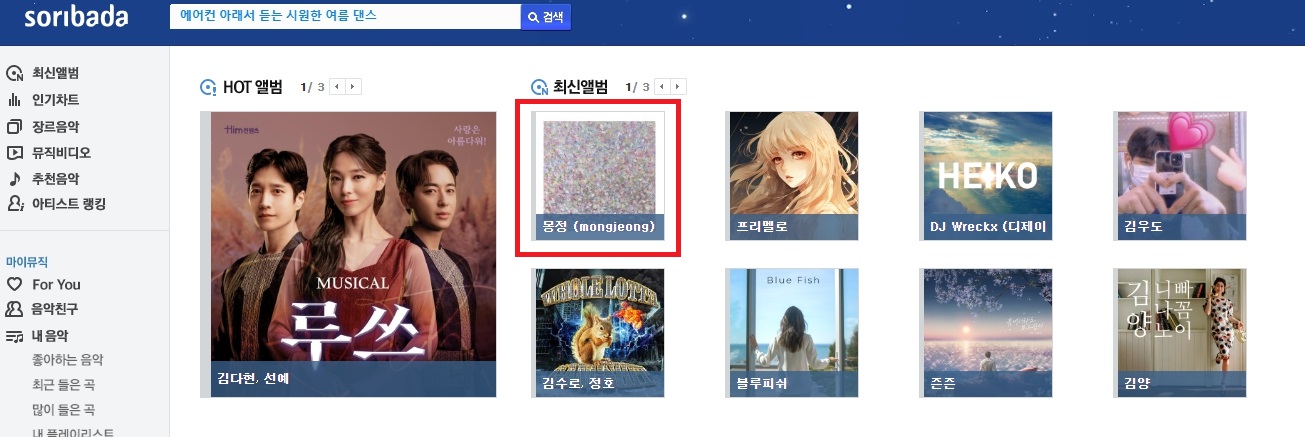Image resolution: width=1305 pixels, height=437 pixels.
Task: Open the DJ Wreckx HEIKO album
Action: [985, 176]
